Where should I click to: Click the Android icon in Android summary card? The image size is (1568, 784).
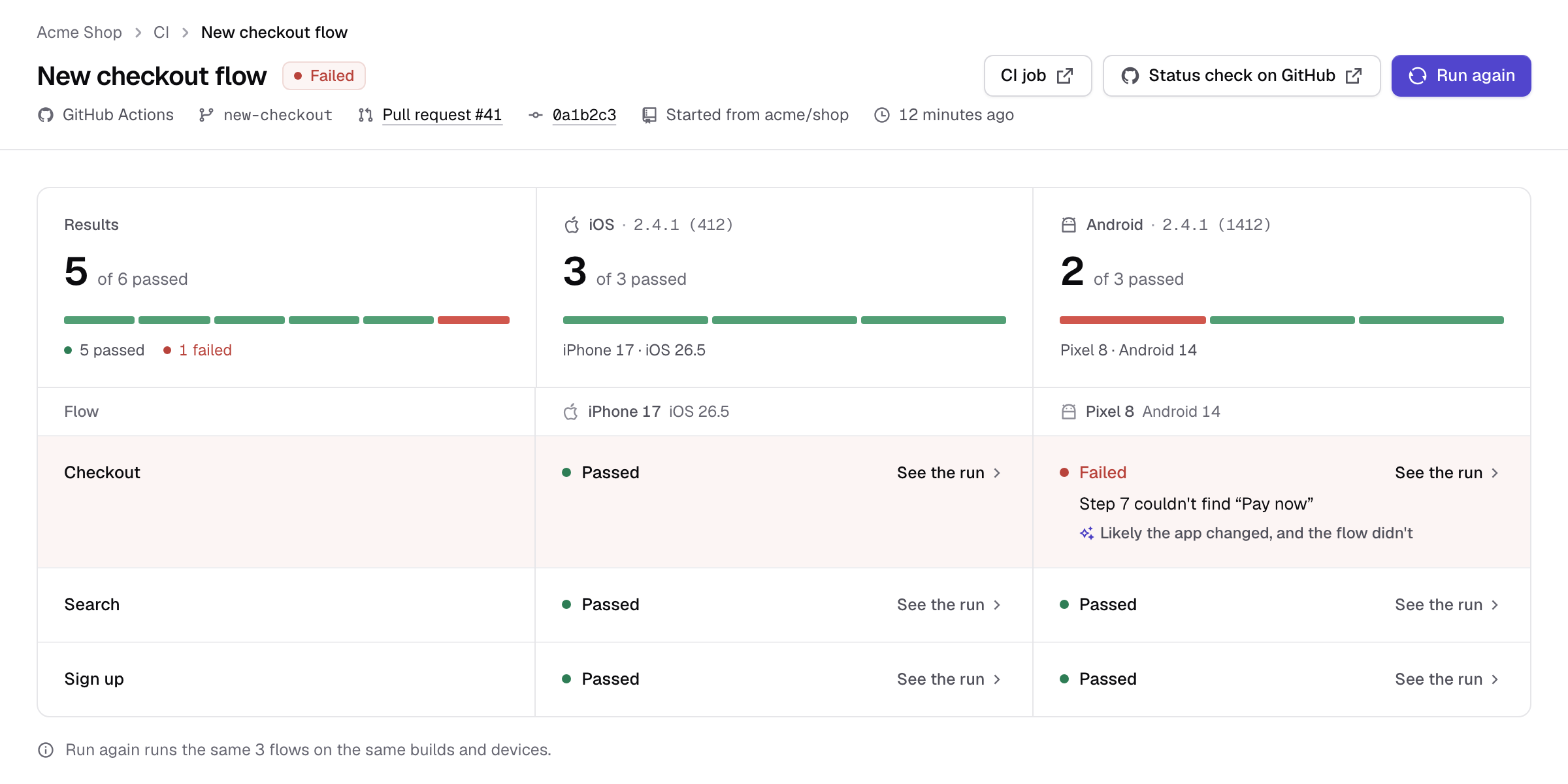pos(1069,225)
